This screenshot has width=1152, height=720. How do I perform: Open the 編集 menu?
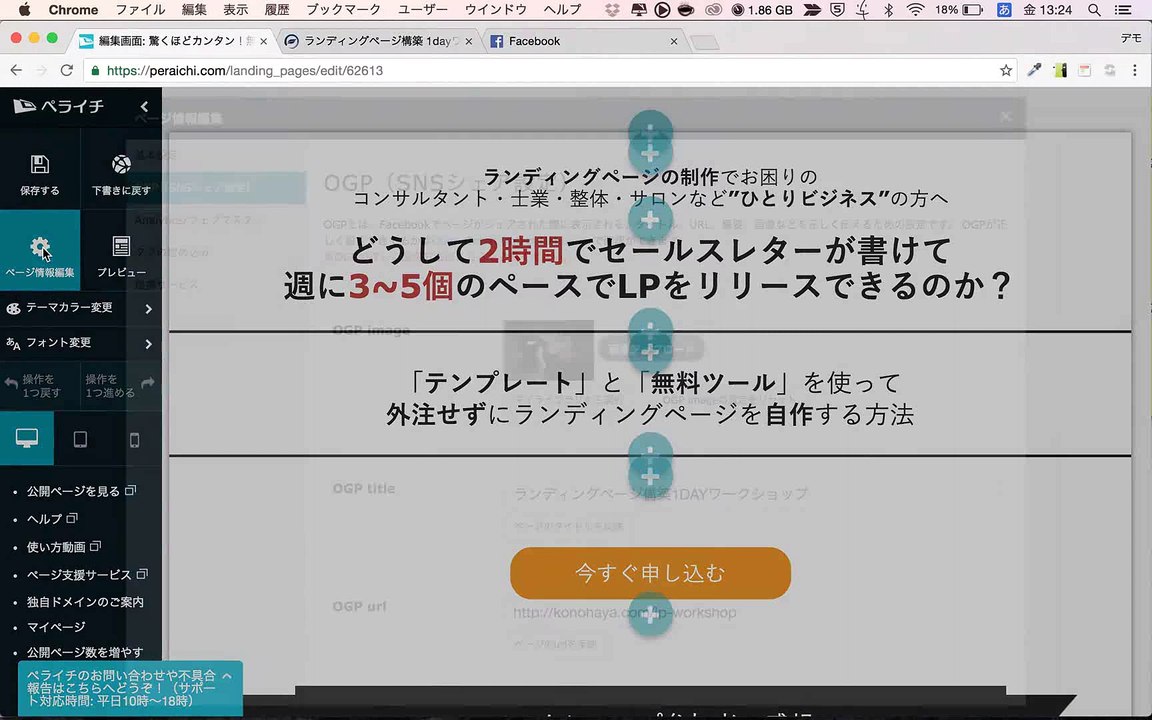coord(194,10)
